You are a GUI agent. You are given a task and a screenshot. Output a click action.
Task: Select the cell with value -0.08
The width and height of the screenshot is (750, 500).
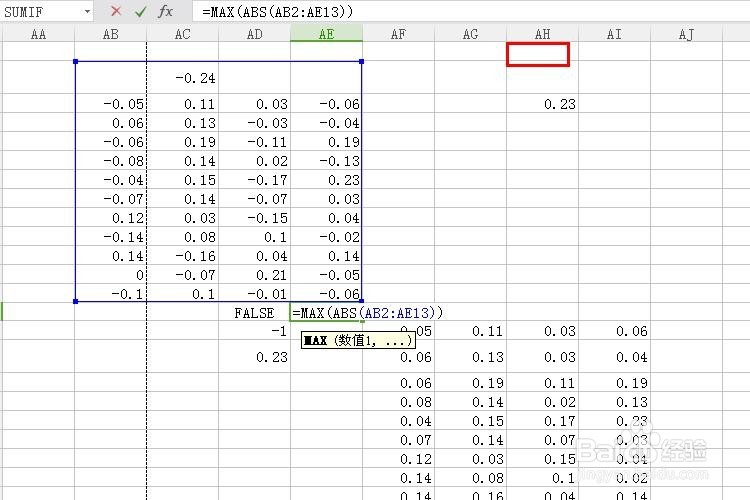pos(110,161)
